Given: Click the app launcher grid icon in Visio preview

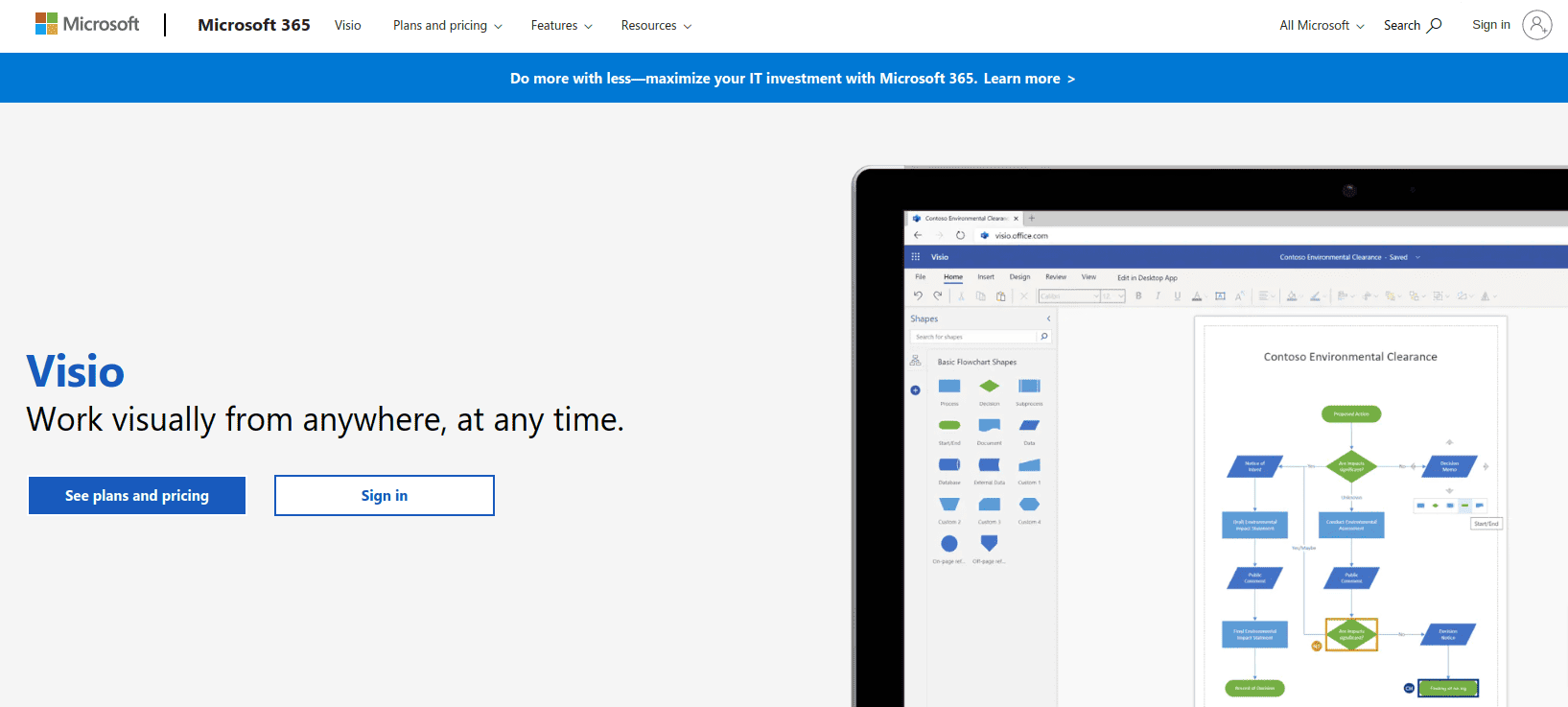Looking at the screenshot, I should pyautogui.click(x=915, y=257).
